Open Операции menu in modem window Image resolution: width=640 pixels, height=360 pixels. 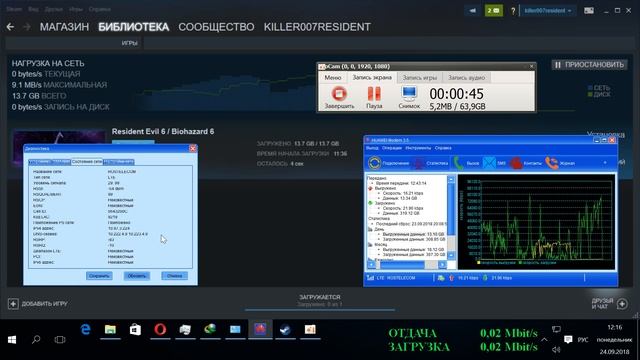391,148
